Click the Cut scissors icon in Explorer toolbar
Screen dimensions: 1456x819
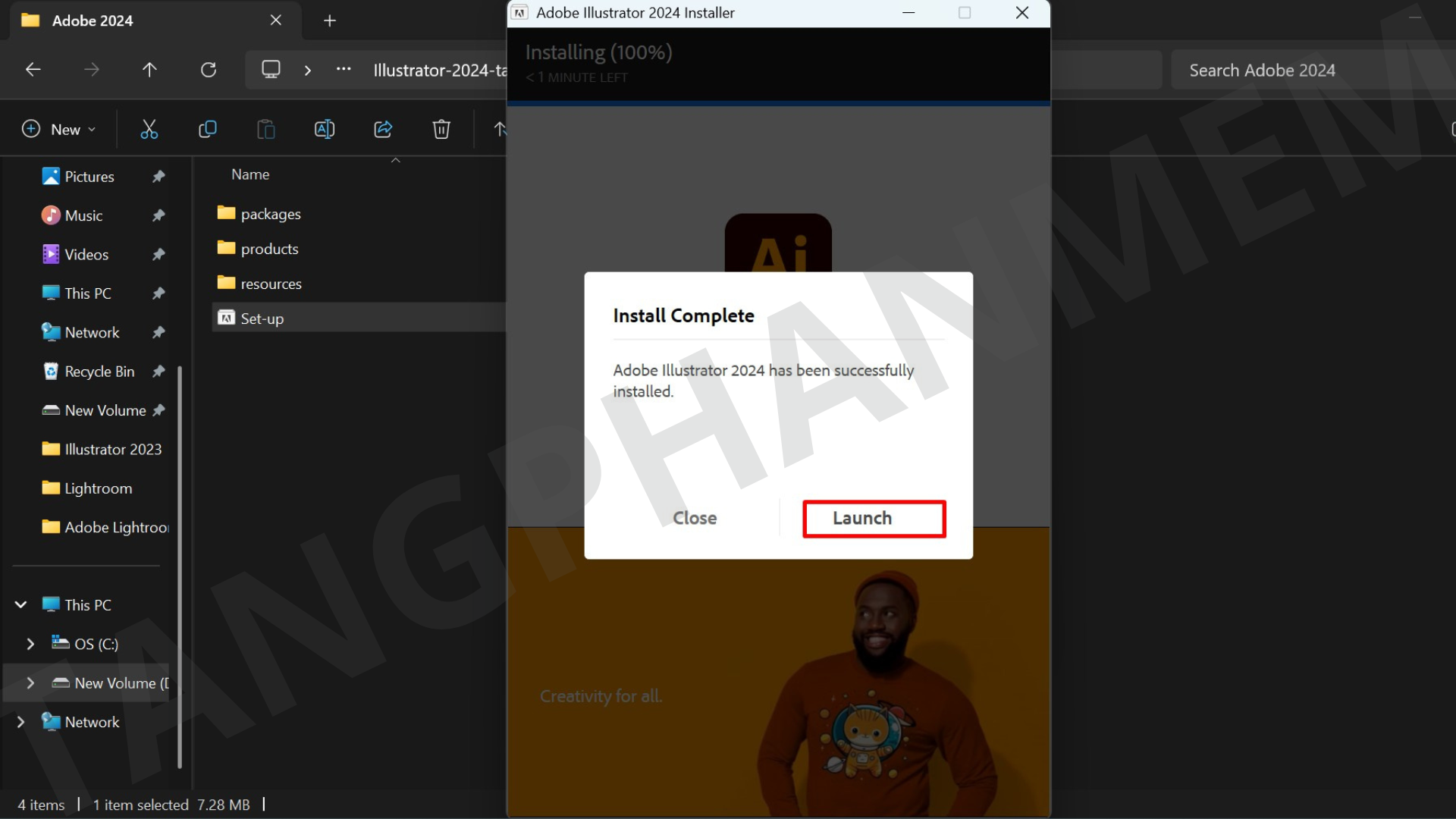[149, 130]
